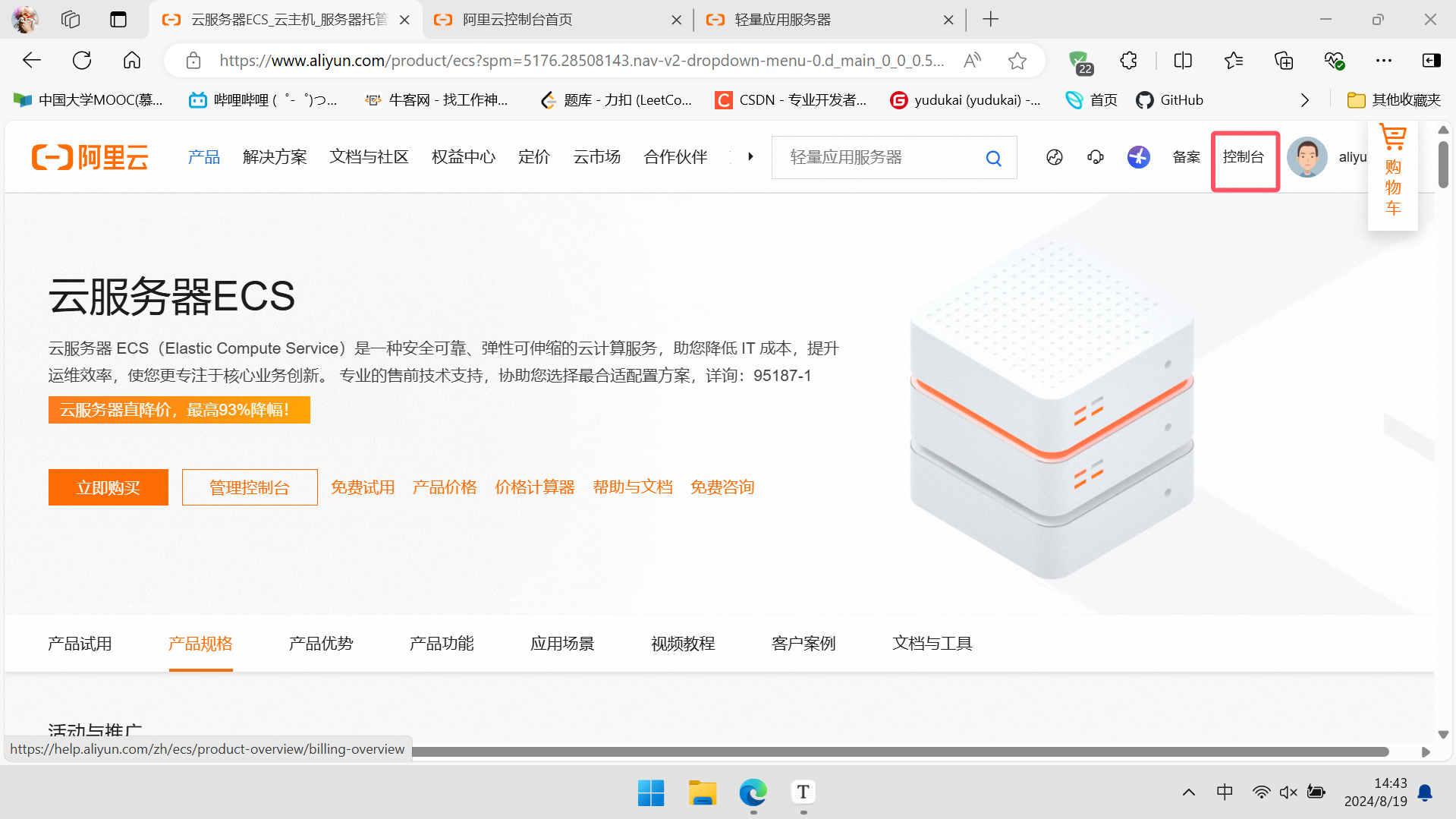
Task: Open browser essentials heart icon
Action: tap(1334, 61)
